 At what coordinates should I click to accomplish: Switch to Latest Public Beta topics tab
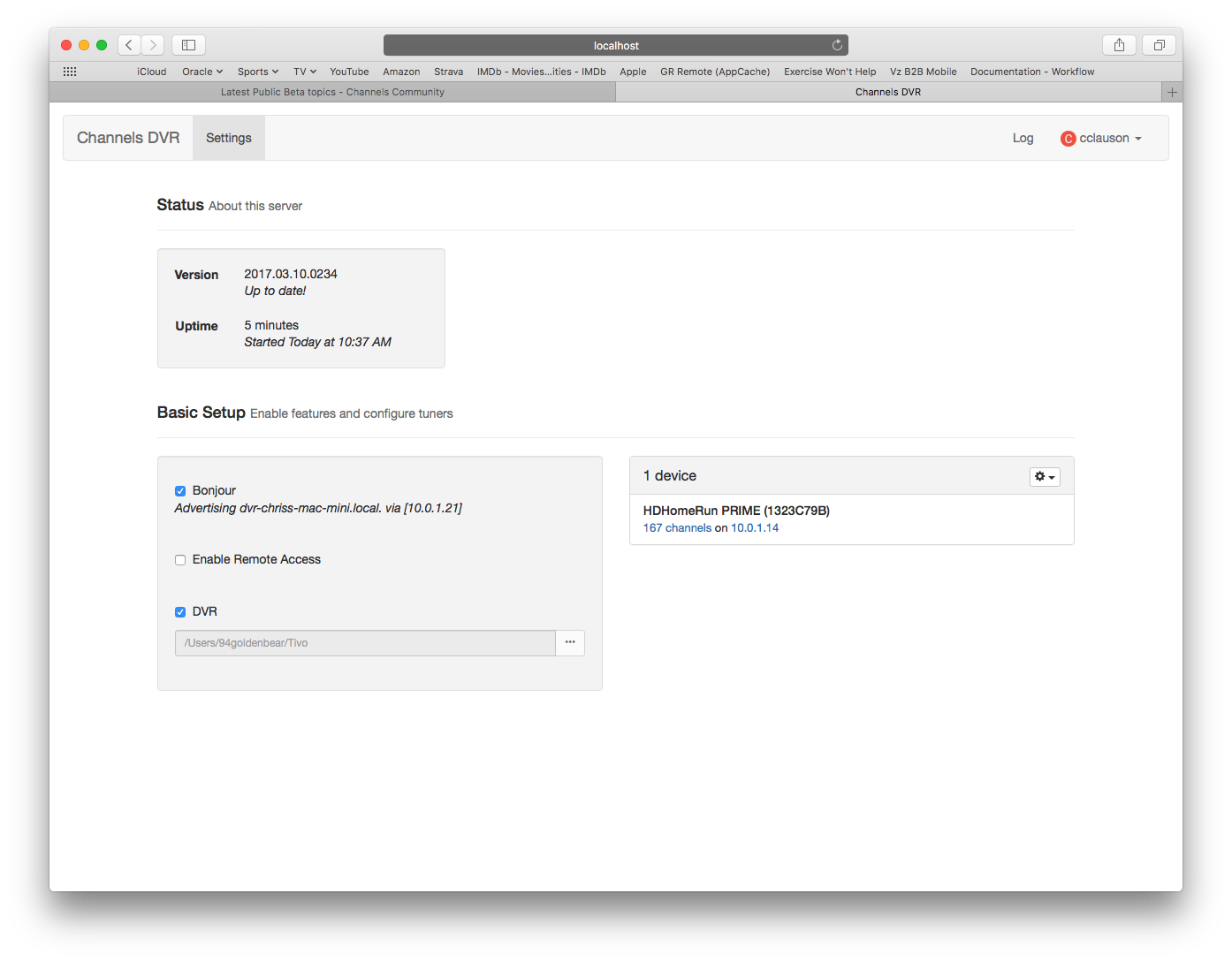pos(332,92)
